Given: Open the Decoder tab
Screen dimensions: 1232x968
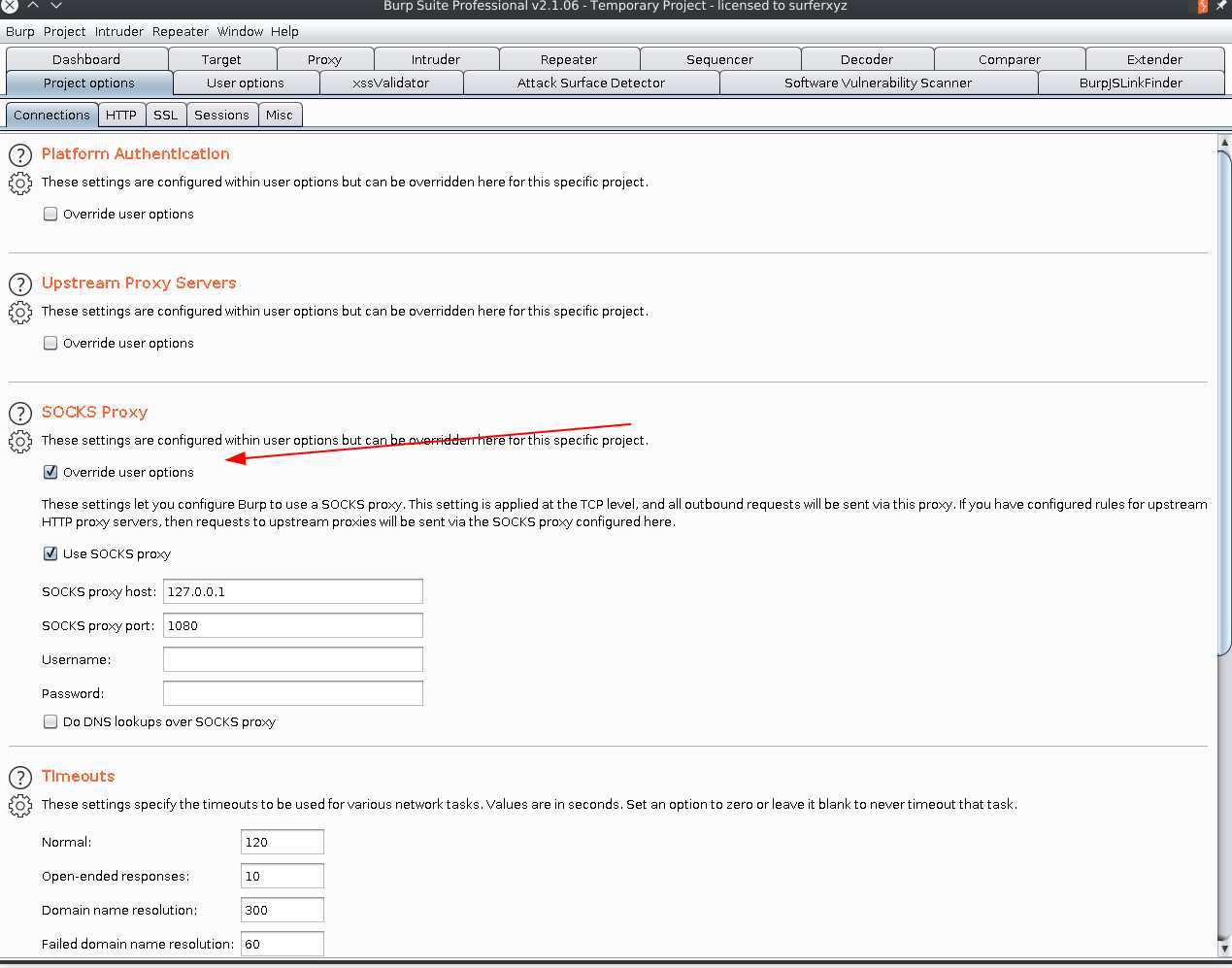Looking at the screenshot, I should point(867,59).
